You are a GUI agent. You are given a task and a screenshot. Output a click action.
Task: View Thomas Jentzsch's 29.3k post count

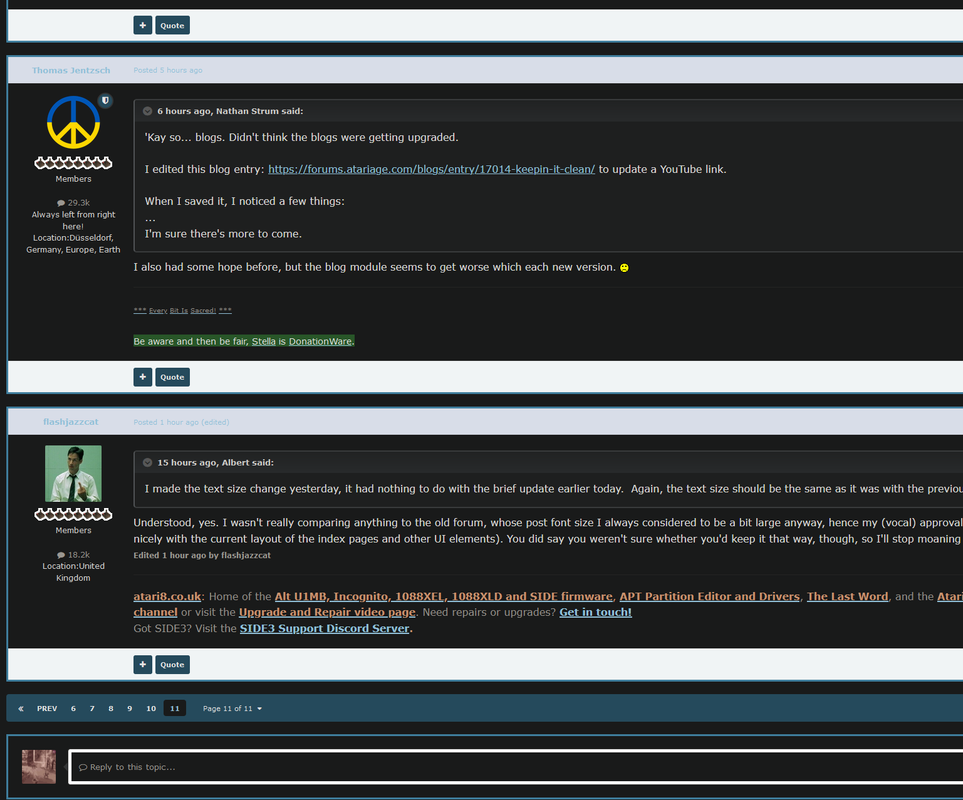point(73,203)
